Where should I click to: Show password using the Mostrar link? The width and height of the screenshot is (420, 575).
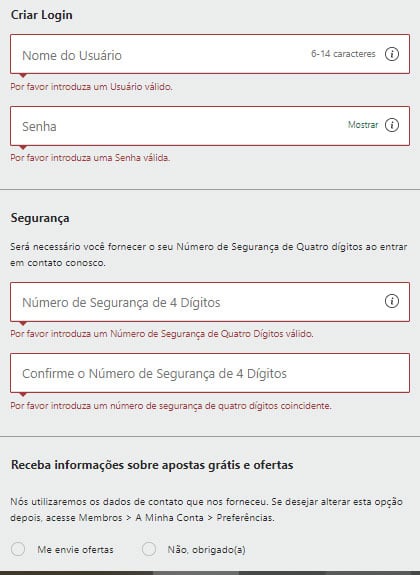pyautogui.click(x=363, y=125)
